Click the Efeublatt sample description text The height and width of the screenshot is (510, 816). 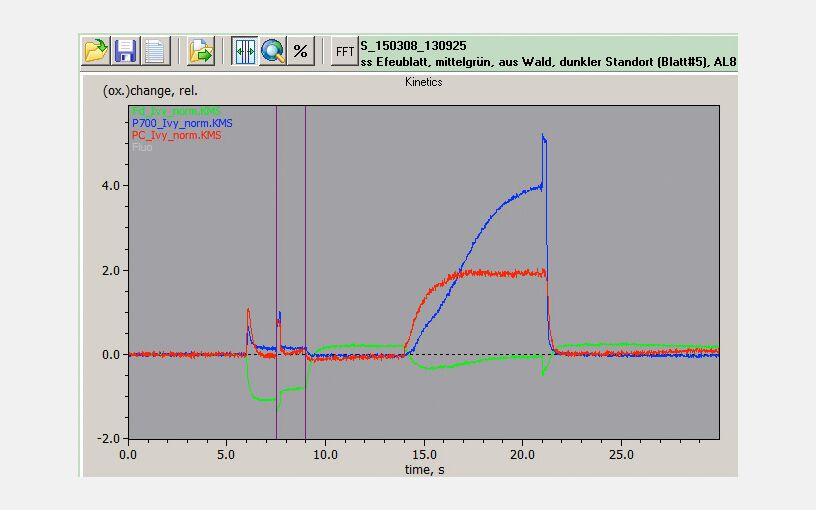pyautogui.click(x=549, y=62)
